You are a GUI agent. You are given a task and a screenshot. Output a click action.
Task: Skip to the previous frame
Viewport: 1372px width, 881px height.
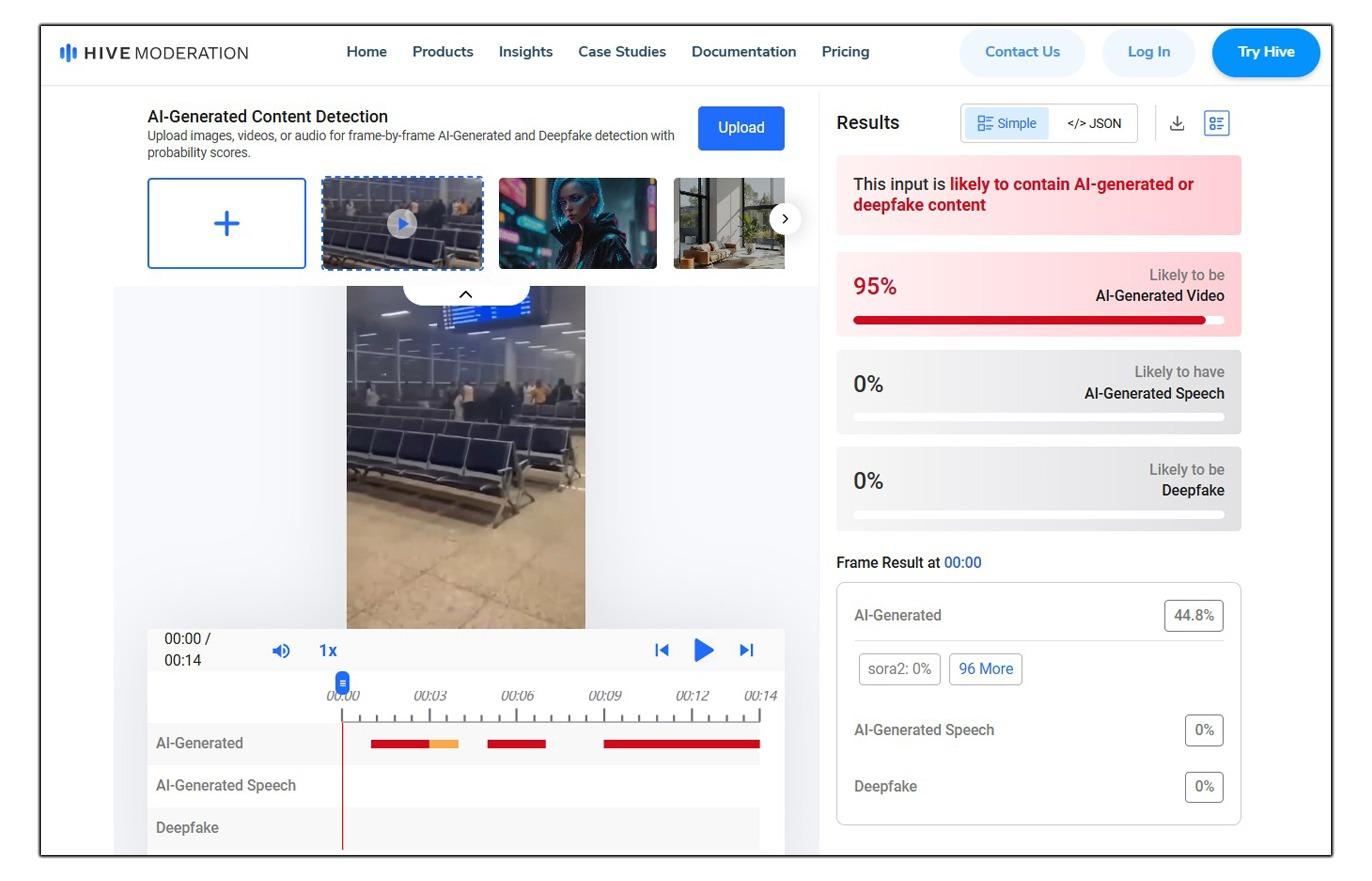pos(661,651)
